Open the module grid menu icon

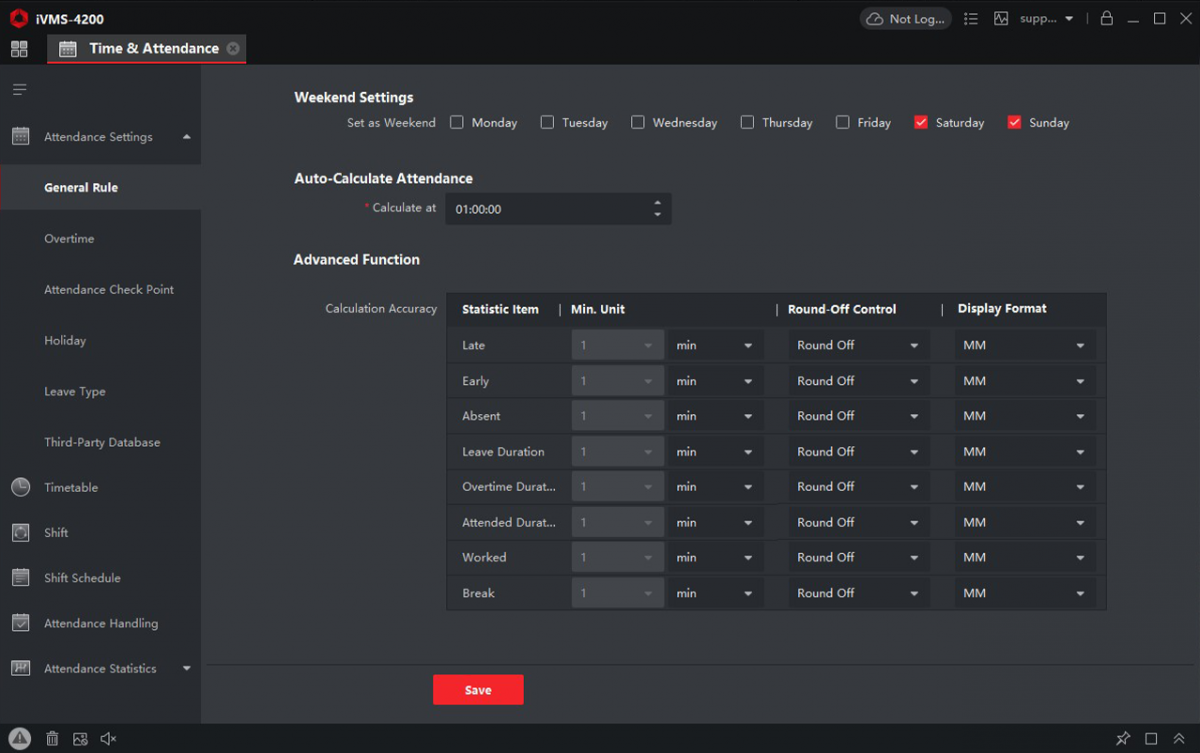pos(19,48)
